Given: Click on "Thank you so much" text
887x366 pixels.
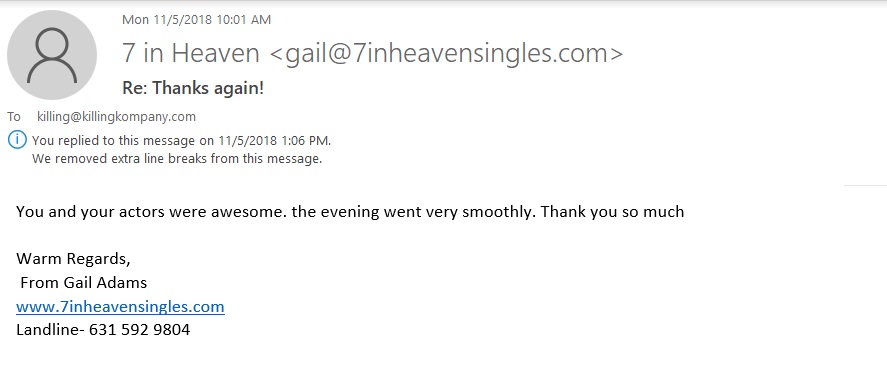Looking at the screenshot, I should pyautogui.click(x=612, y=212).
